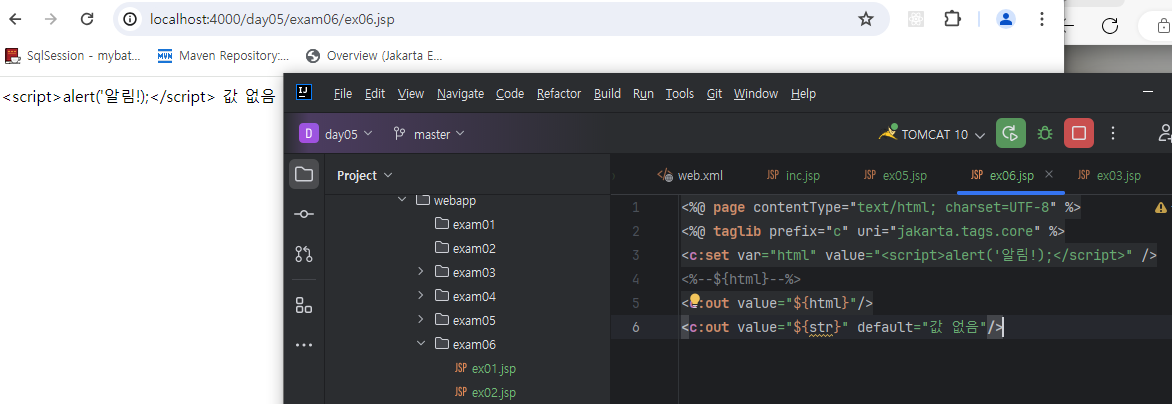This screenshot has height=404, width=1172.
Task: Click the yellow lightbulb intention icon
Action: tap(694, 301)
